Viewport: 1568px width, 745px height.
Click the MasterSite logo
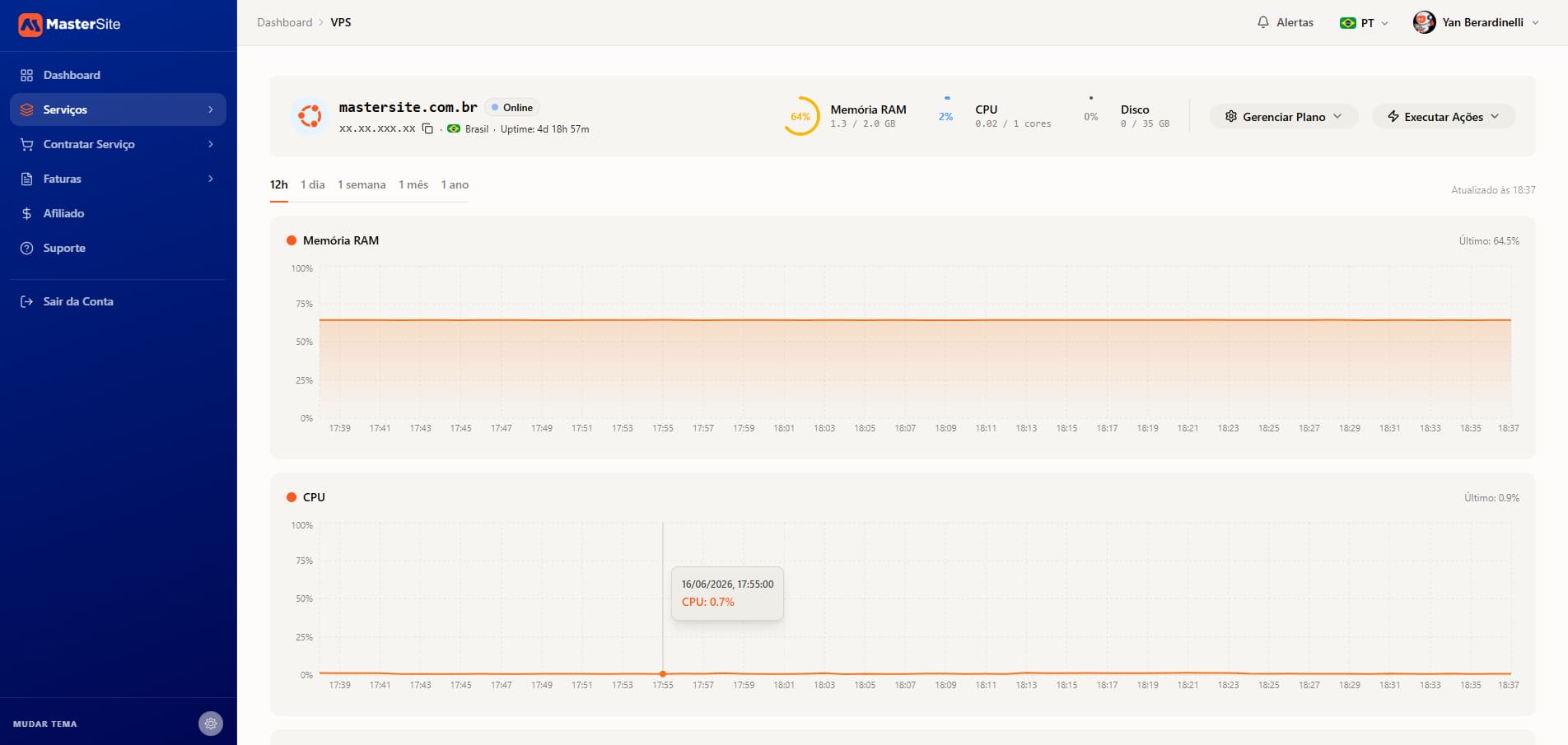click(69, 25)
